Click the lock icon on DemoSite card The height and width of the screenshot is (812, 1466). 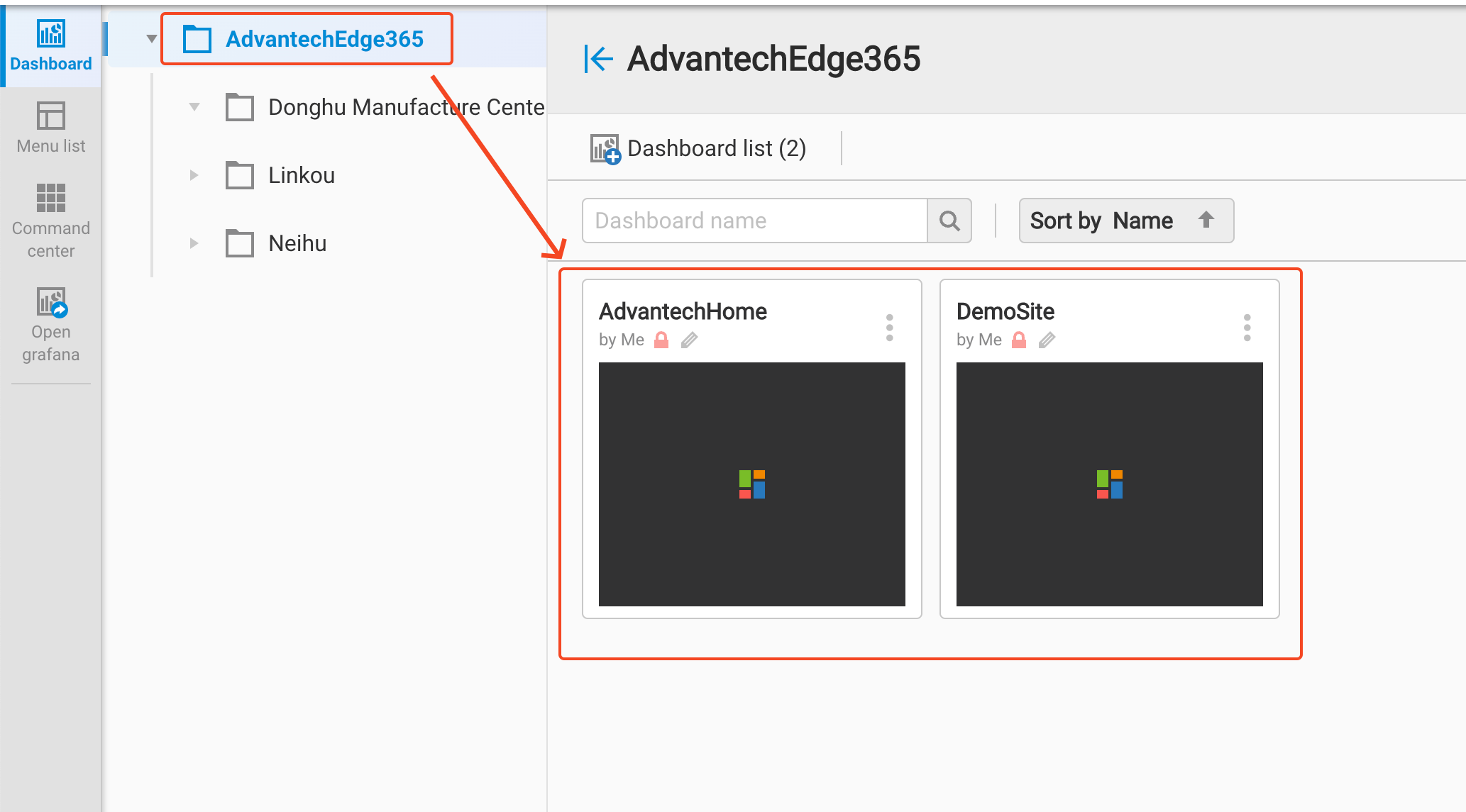pos(1019,340)
